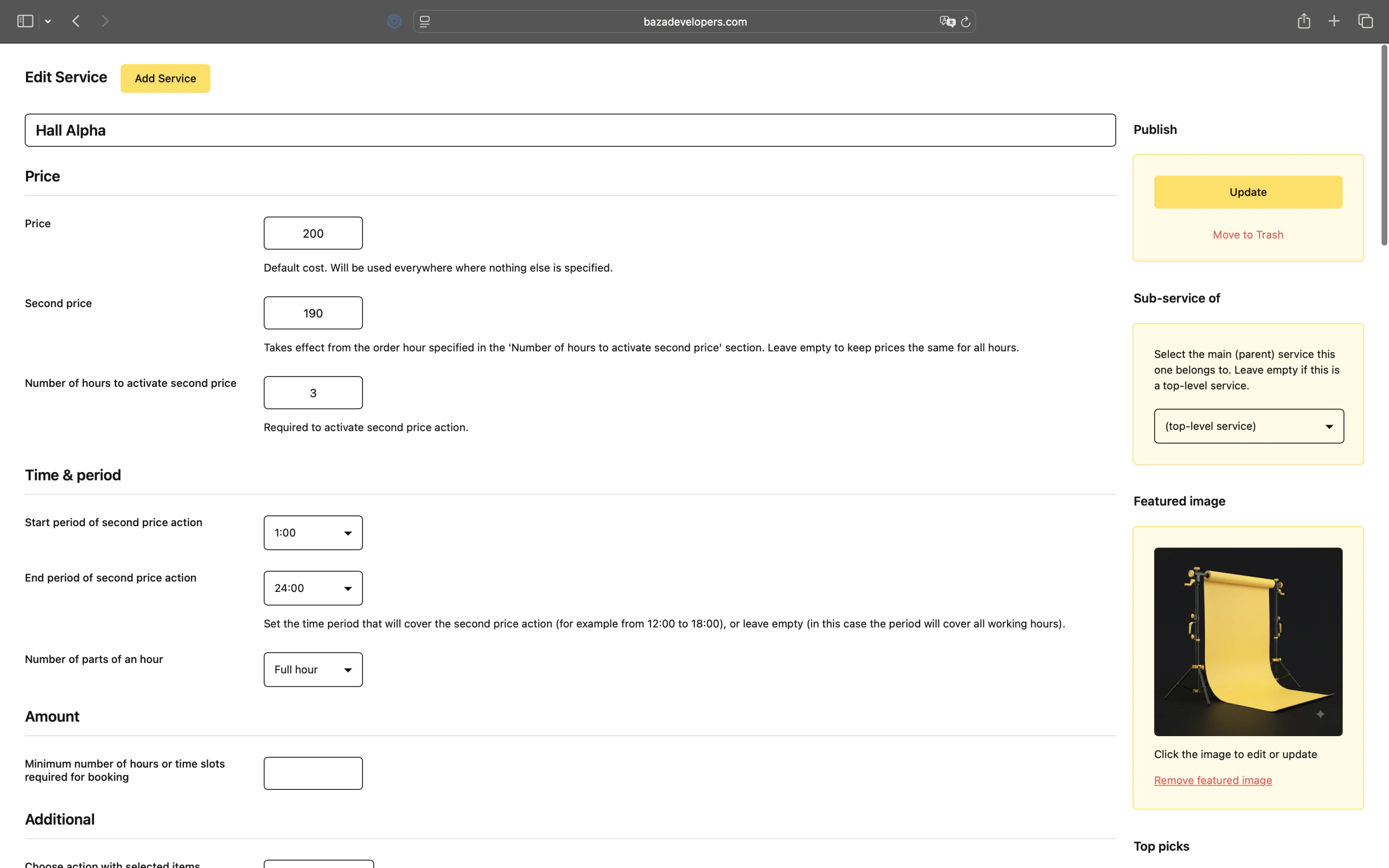Screen dimensions: 1389x868
Task: Click the 'Additional' section heading
Action: click(60, 819)
